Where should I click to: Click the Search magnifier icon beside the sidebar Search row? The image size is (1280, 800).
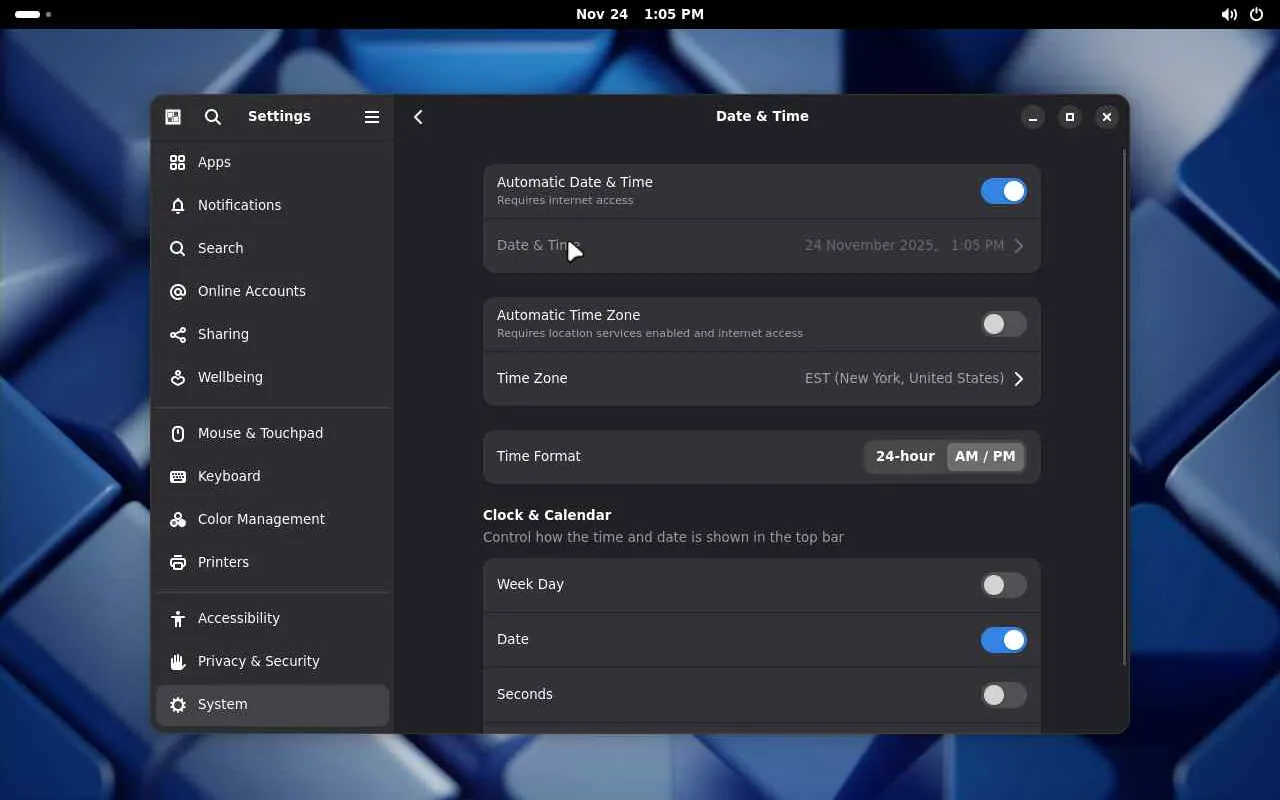pyautogui.click(x=178, y=248)
